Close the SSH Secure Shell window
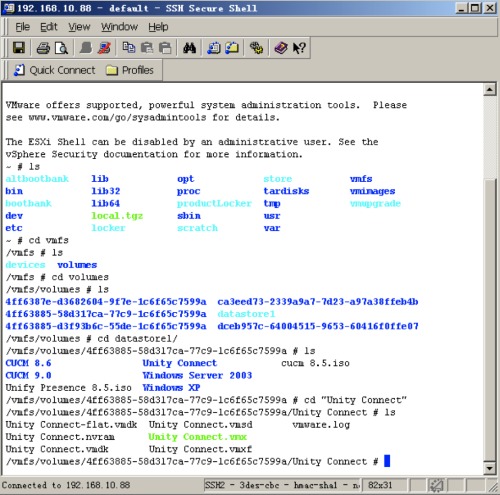Viewport: 500px width, 495px height. pos(489,8)
